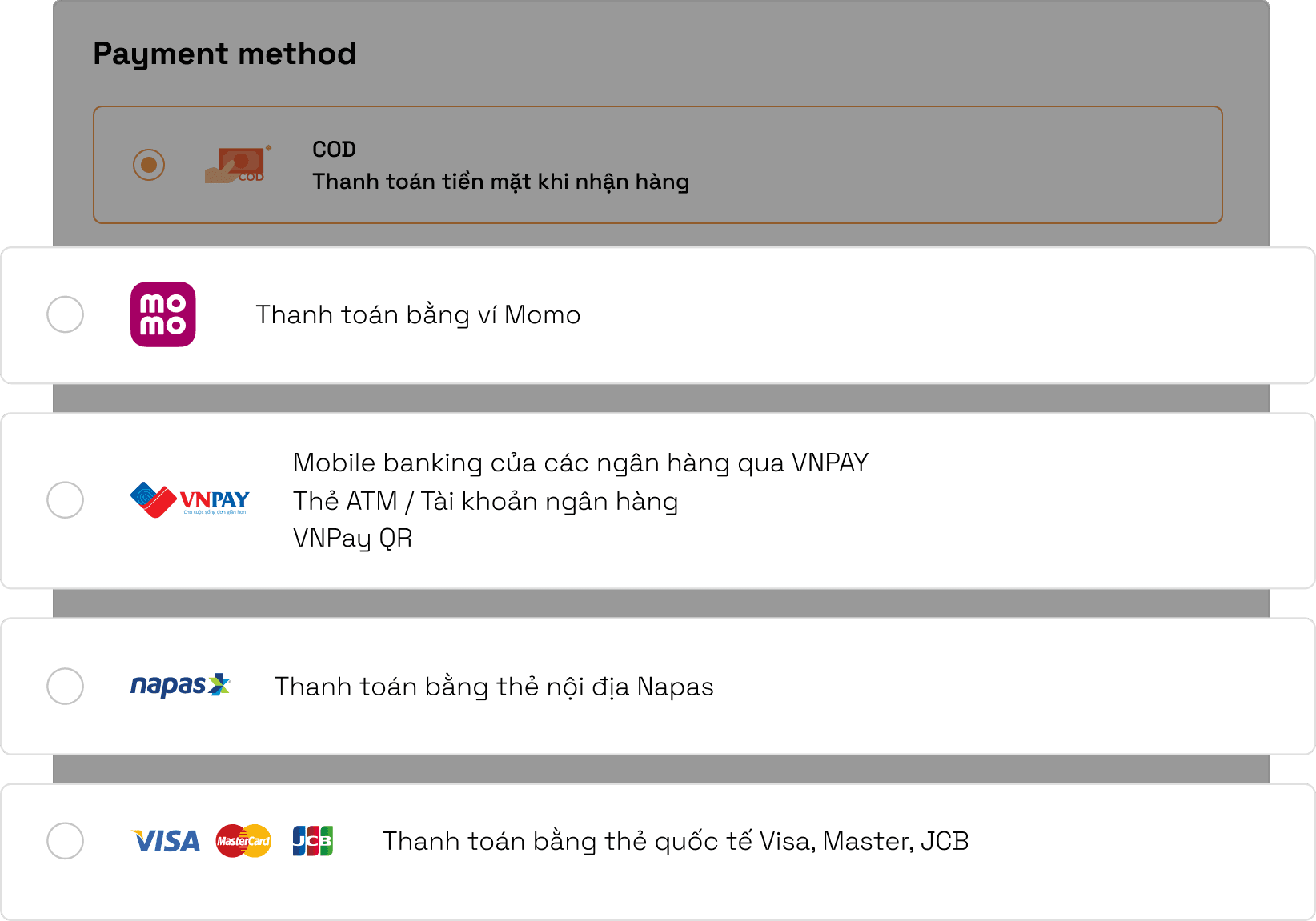Select the Napas radio button
Screen dimensions: 1316x921
pyautogui.click(x=66, y=686)
